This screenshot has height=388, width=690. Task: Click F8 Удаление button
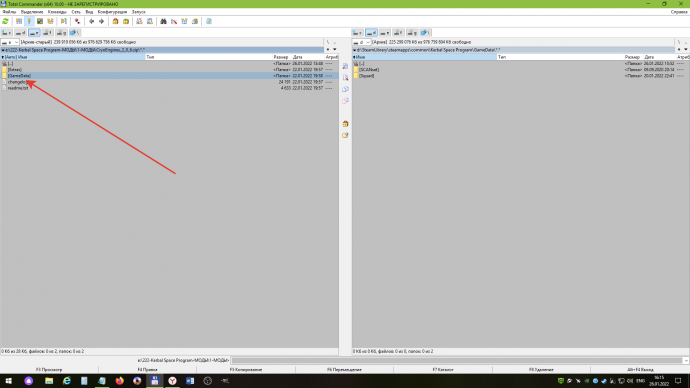coord(541,370)
